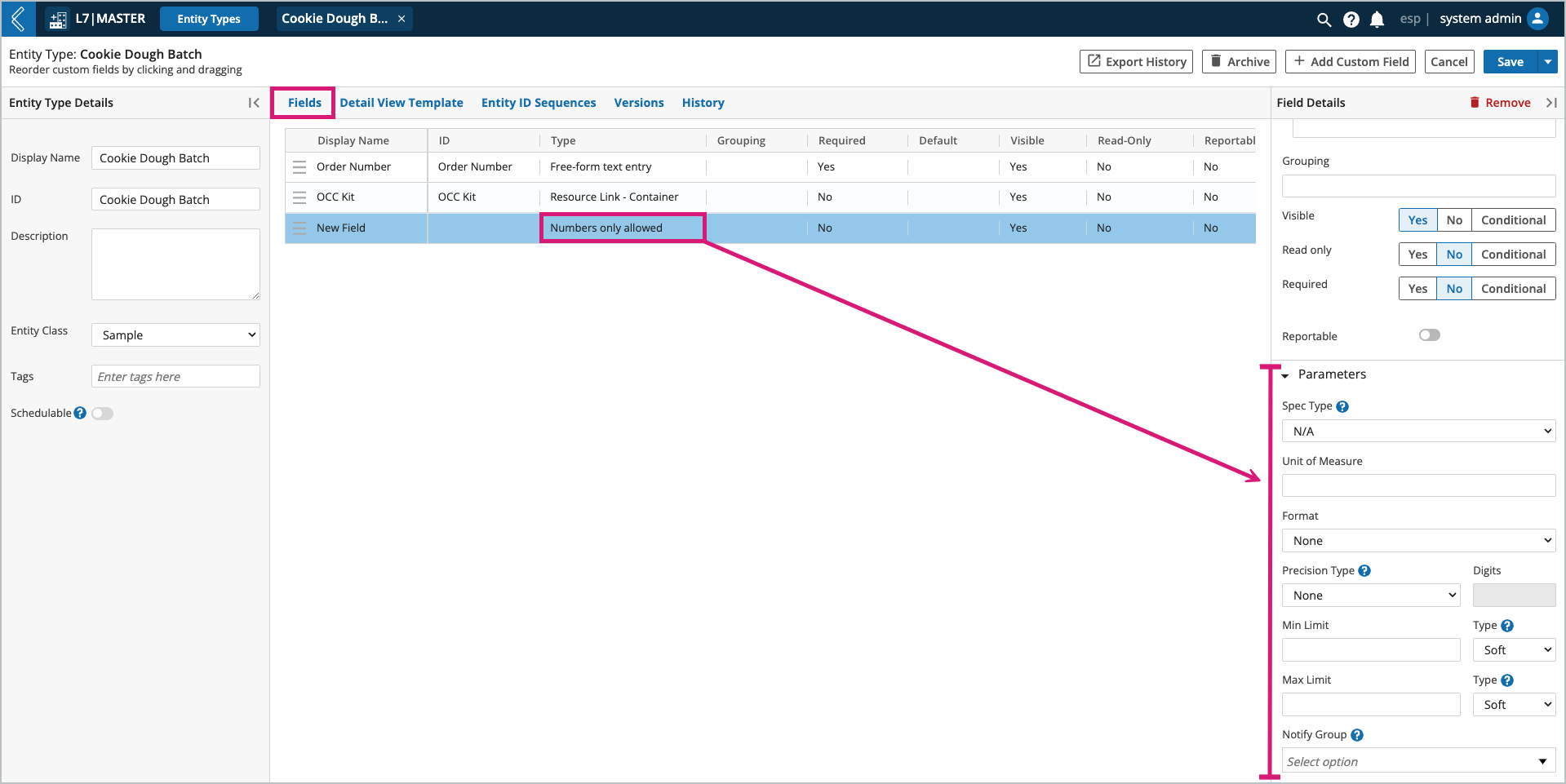Click the Max Limit input

(1371, 705)
